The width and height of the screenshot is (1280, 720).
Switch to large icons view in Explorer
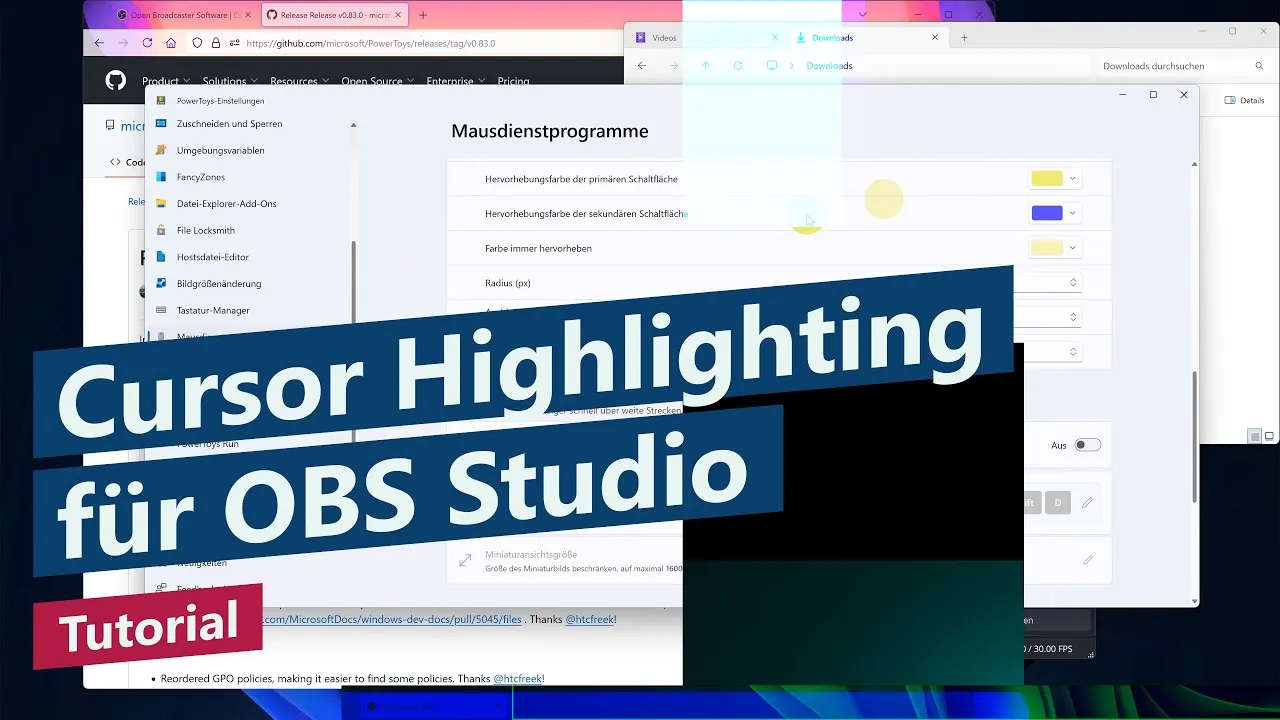[x=1269, y=436]
